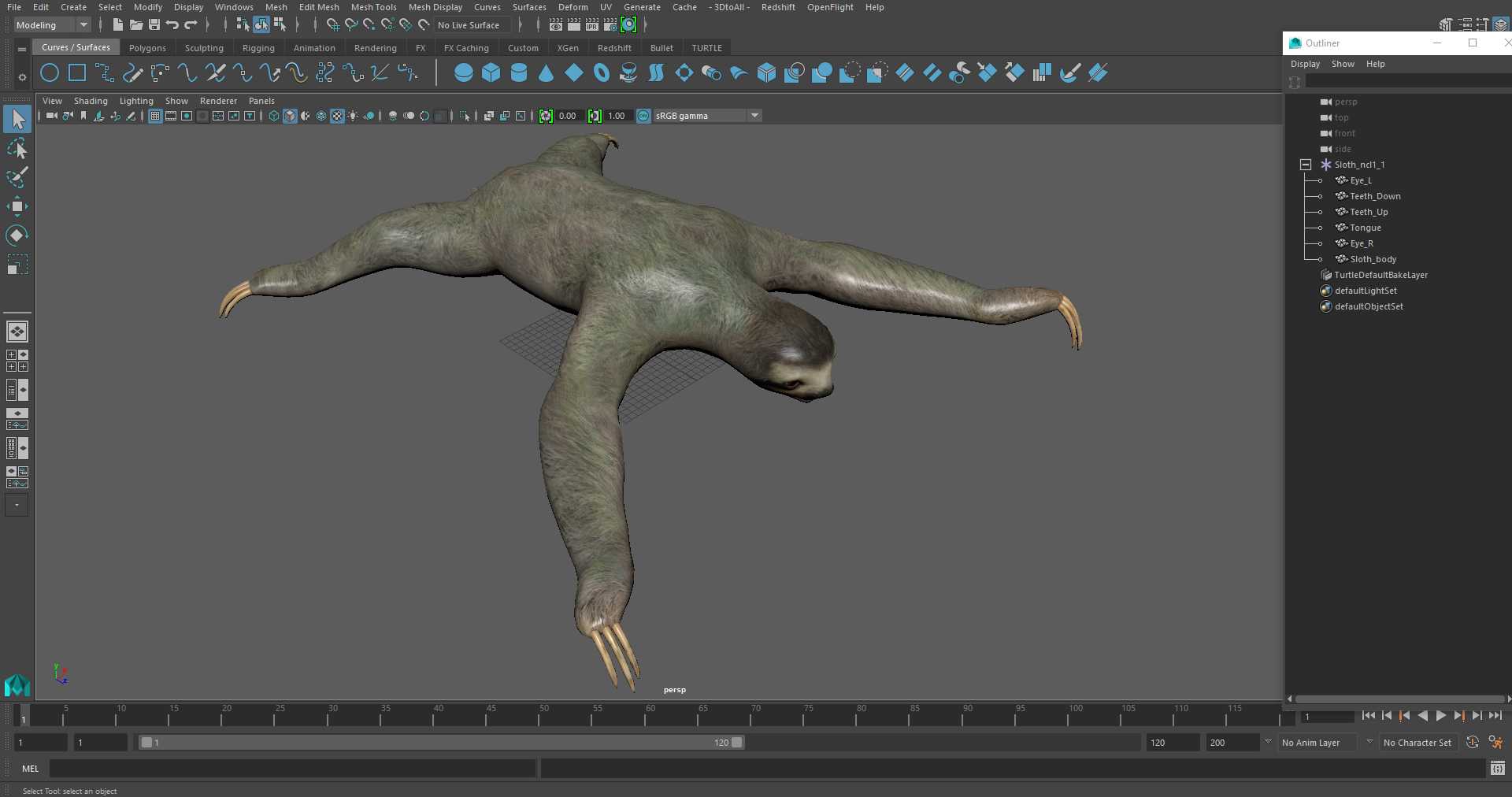
Task: Click the Outliner horizontal scrollbar
Action: 1400,699
